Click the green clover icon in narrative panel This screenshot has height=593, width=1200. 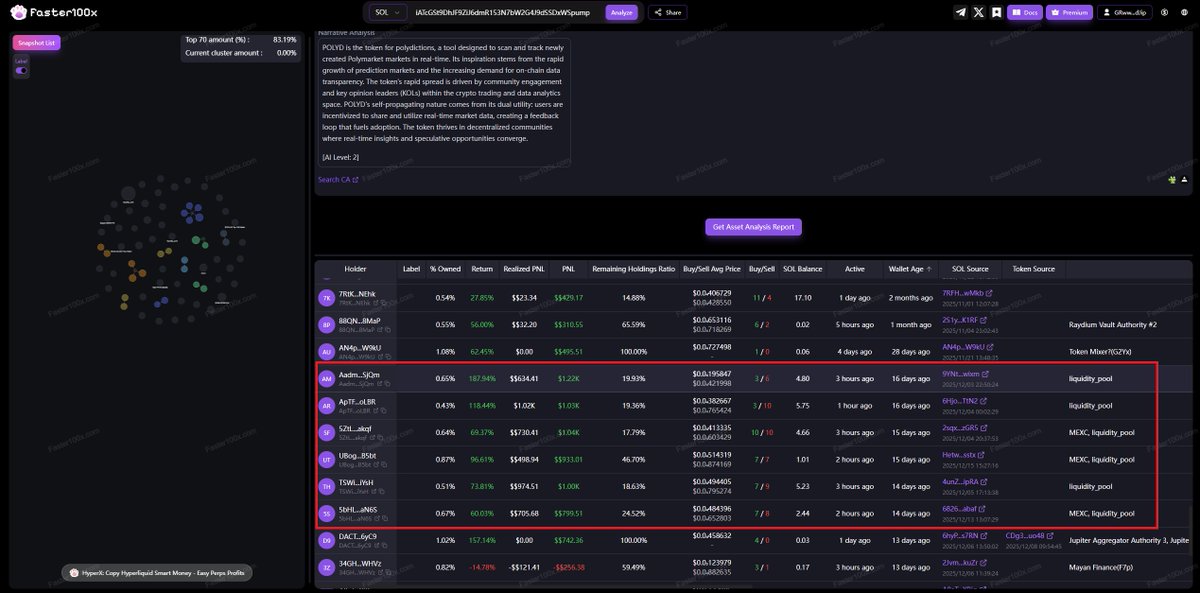pos(1172,179)
